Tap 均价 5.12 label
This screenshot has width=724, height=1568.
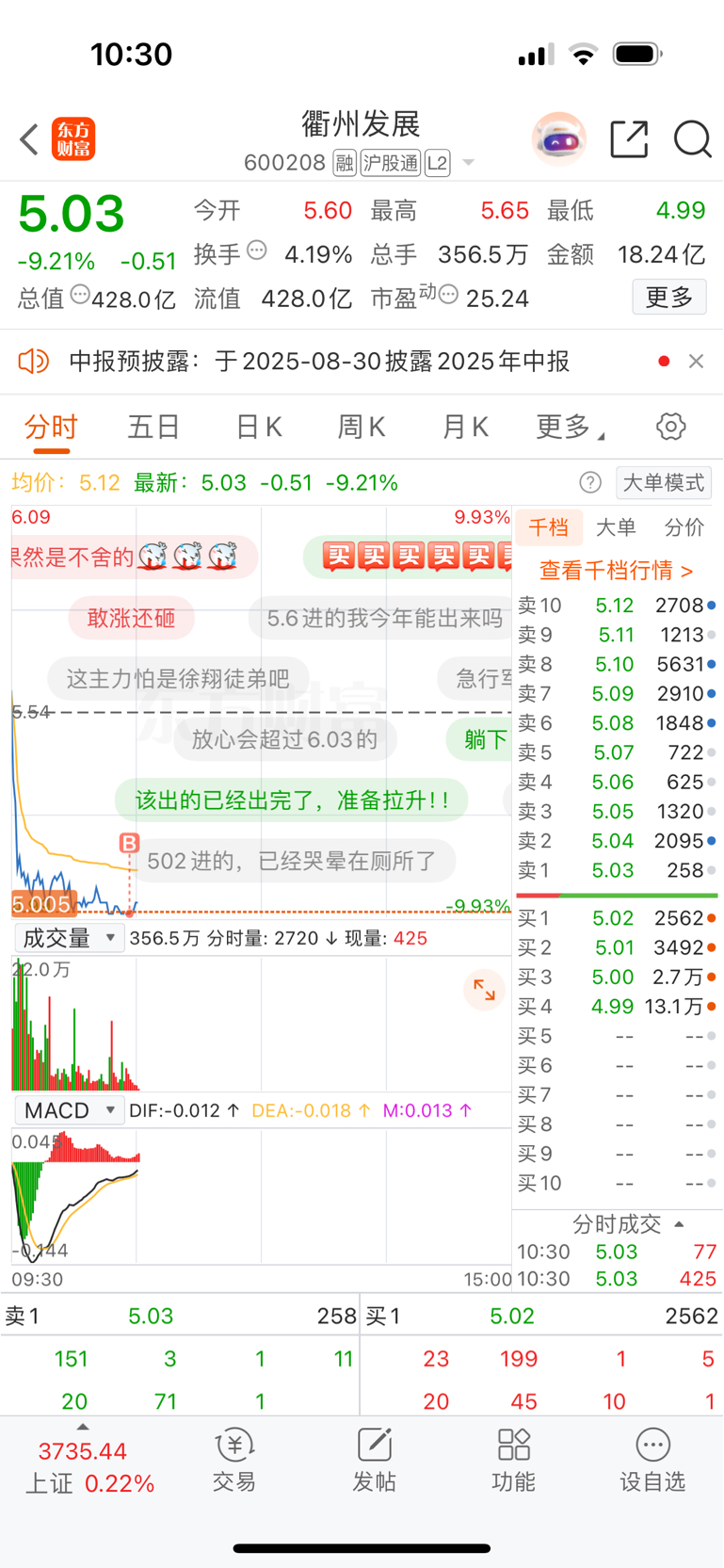point(65,483)
